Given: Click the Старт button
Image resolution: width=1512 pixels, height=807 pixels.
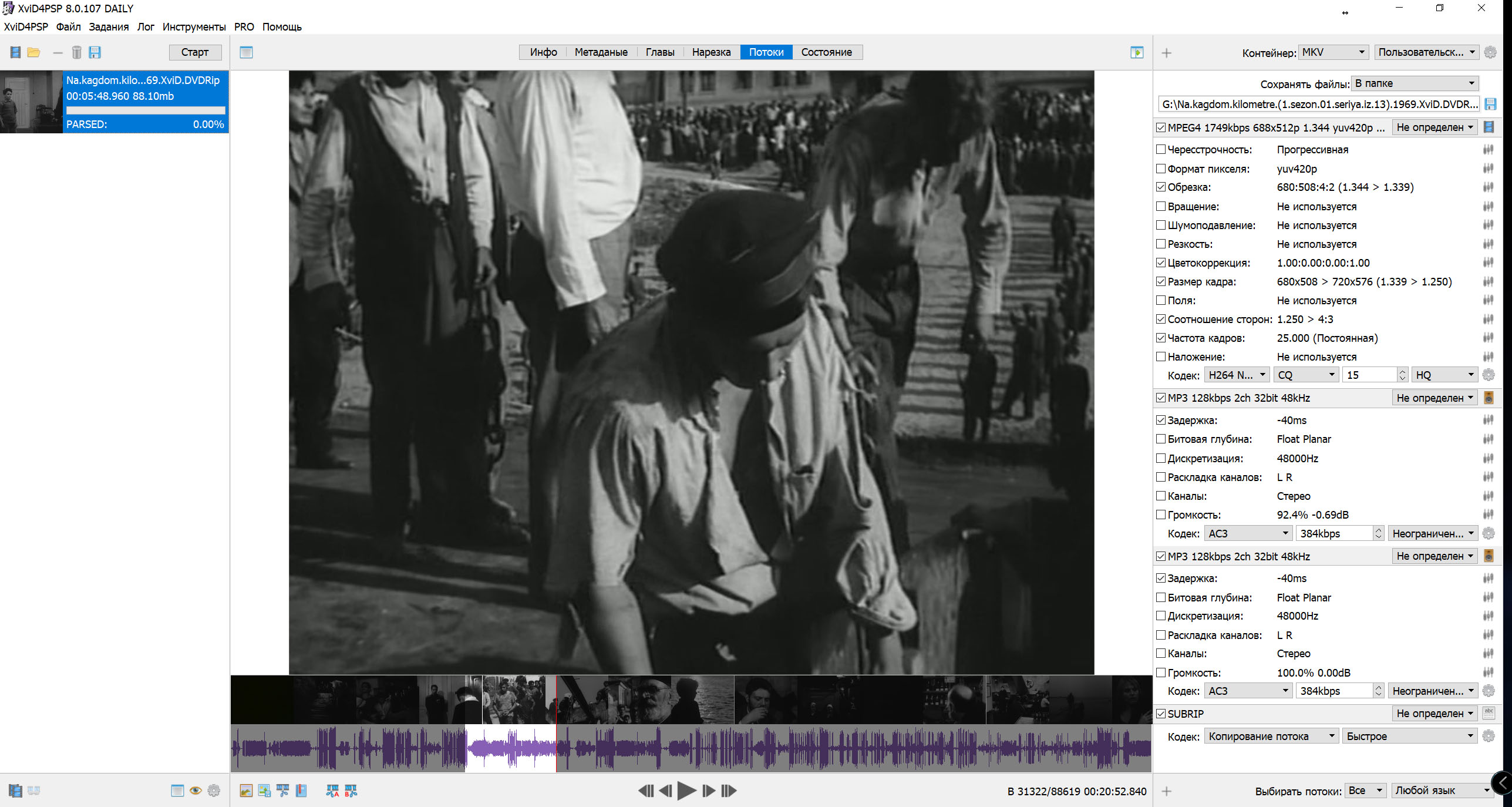Looking at the screenshot, I should tap(195, 52).
